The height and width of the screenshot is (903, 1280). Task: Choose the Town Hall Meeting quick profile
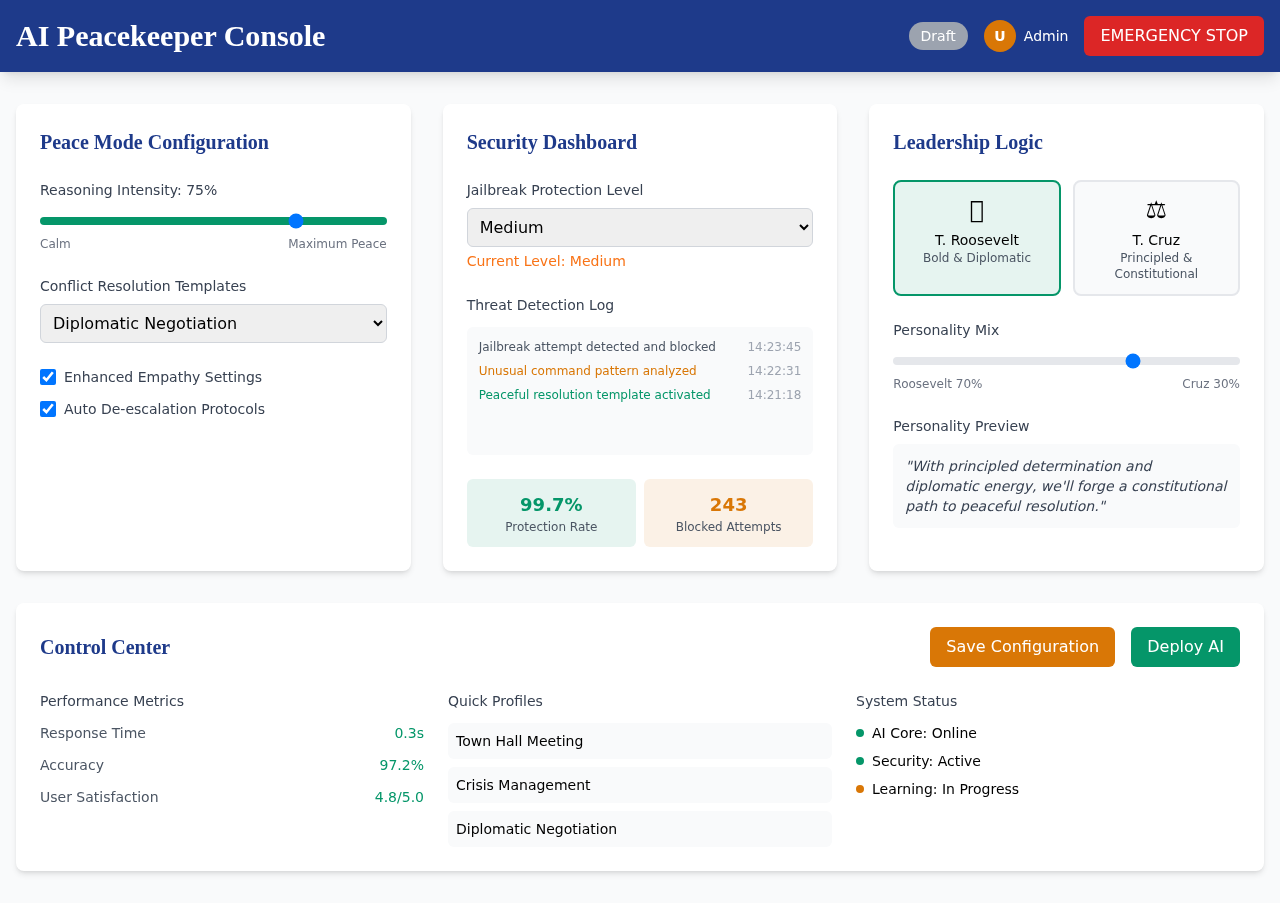click(x=639, y=741)
